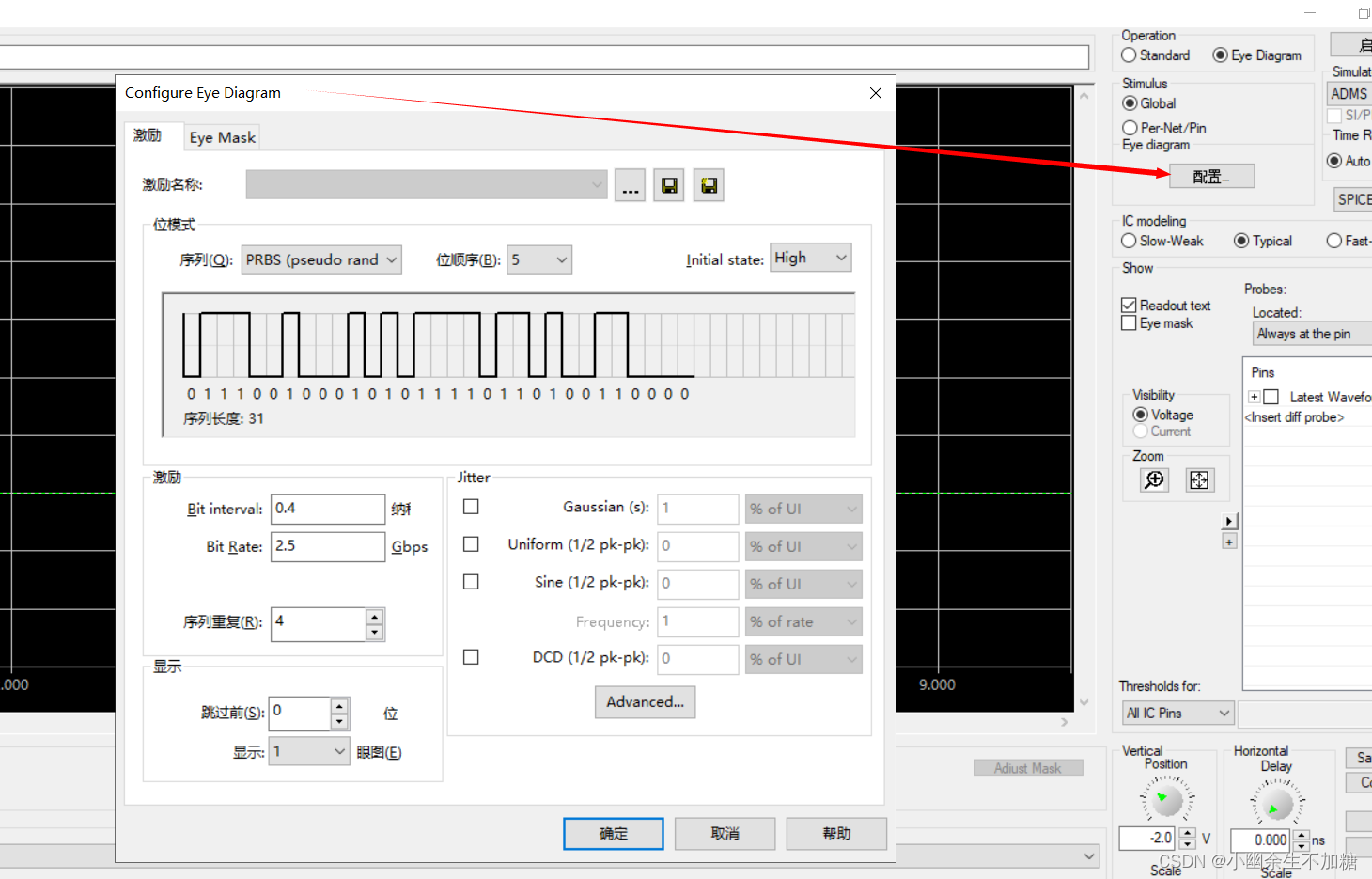Click the zoom magnifier icon
Image resolution: width=1372 pixels, height=879 pixels.
point(1154,479)
